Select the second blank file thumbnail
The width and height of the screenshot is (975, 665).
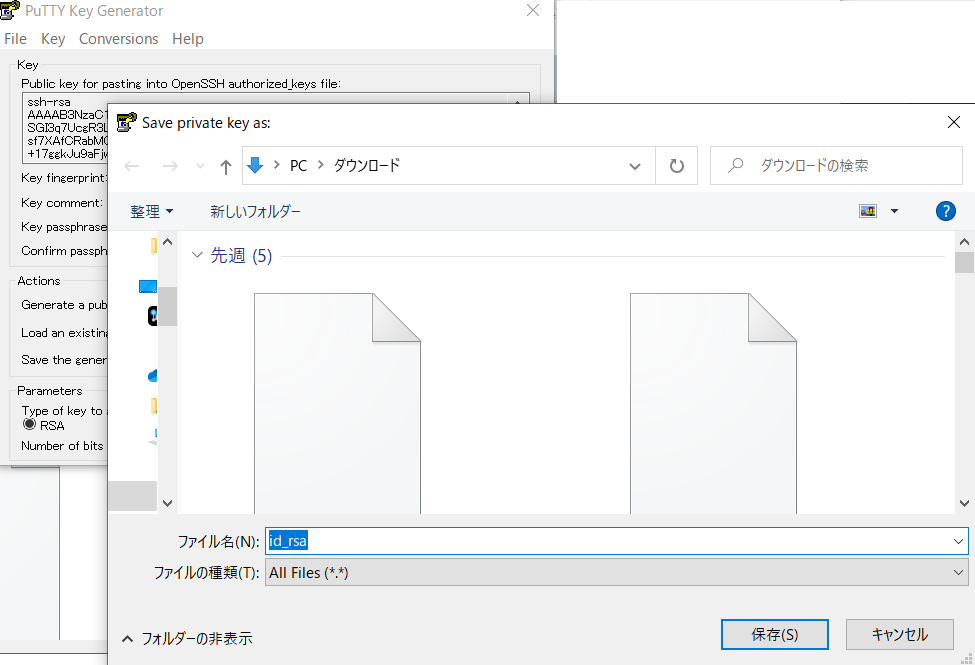point(713,403)
